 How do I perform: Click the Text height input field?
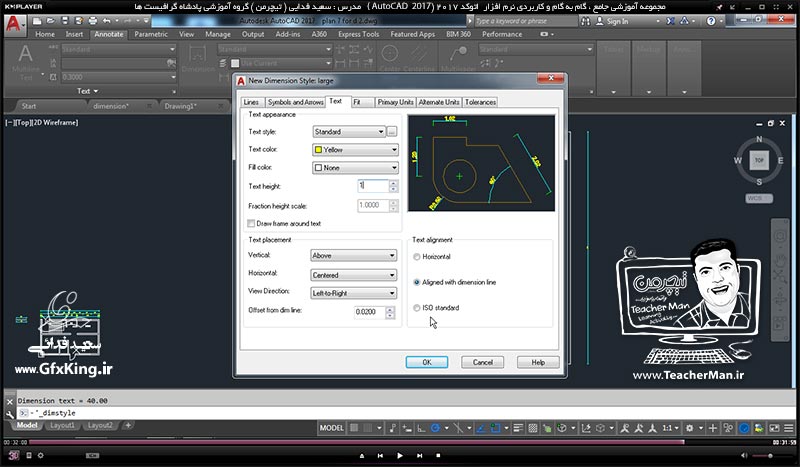pos(373,186)
